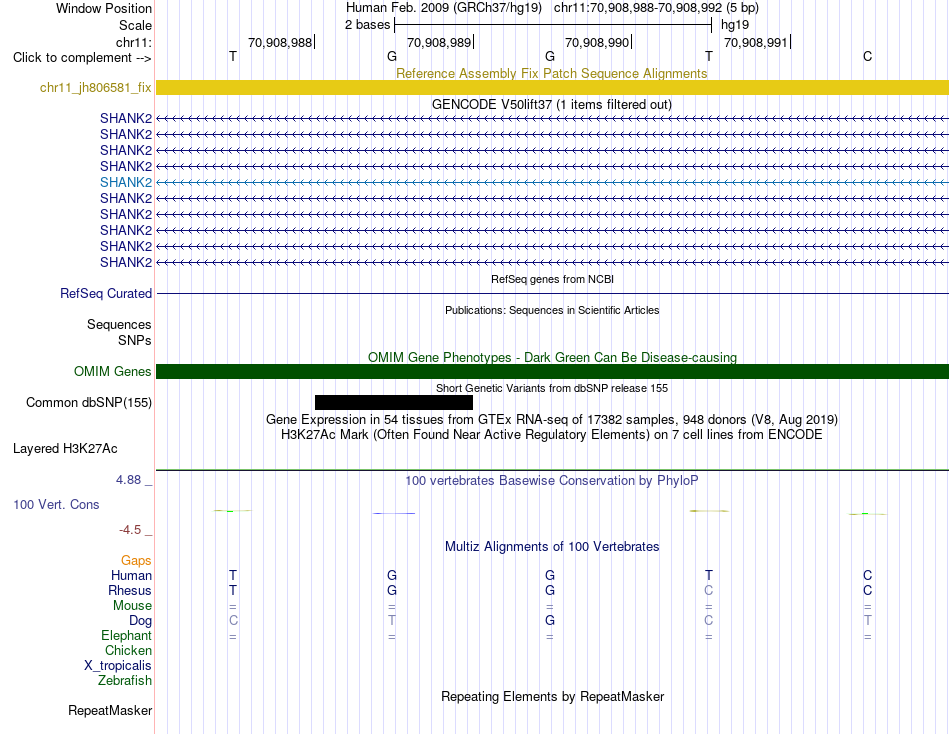
Task: Click the 70,908,988 ruler position
Action: coord(280,42)
